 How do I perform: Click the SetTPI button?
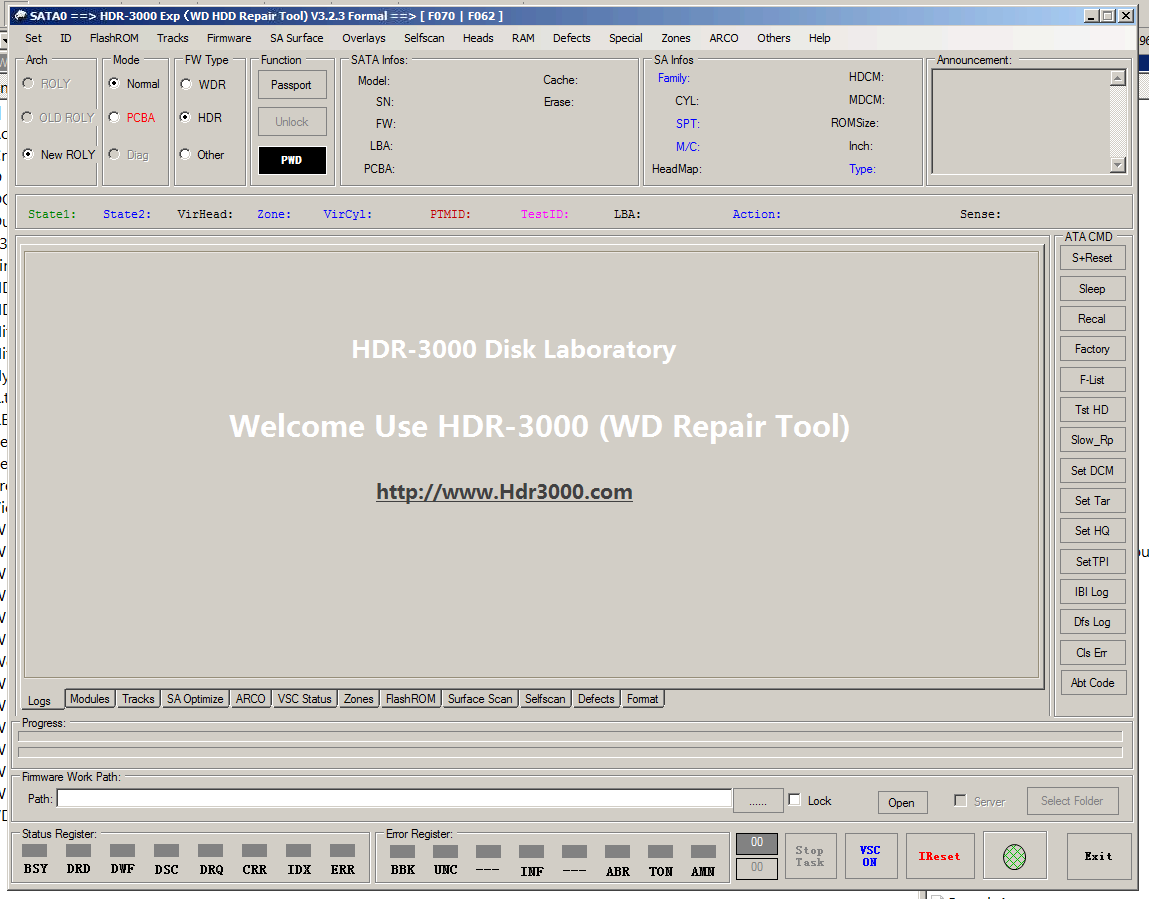[x=1092, y=561]
